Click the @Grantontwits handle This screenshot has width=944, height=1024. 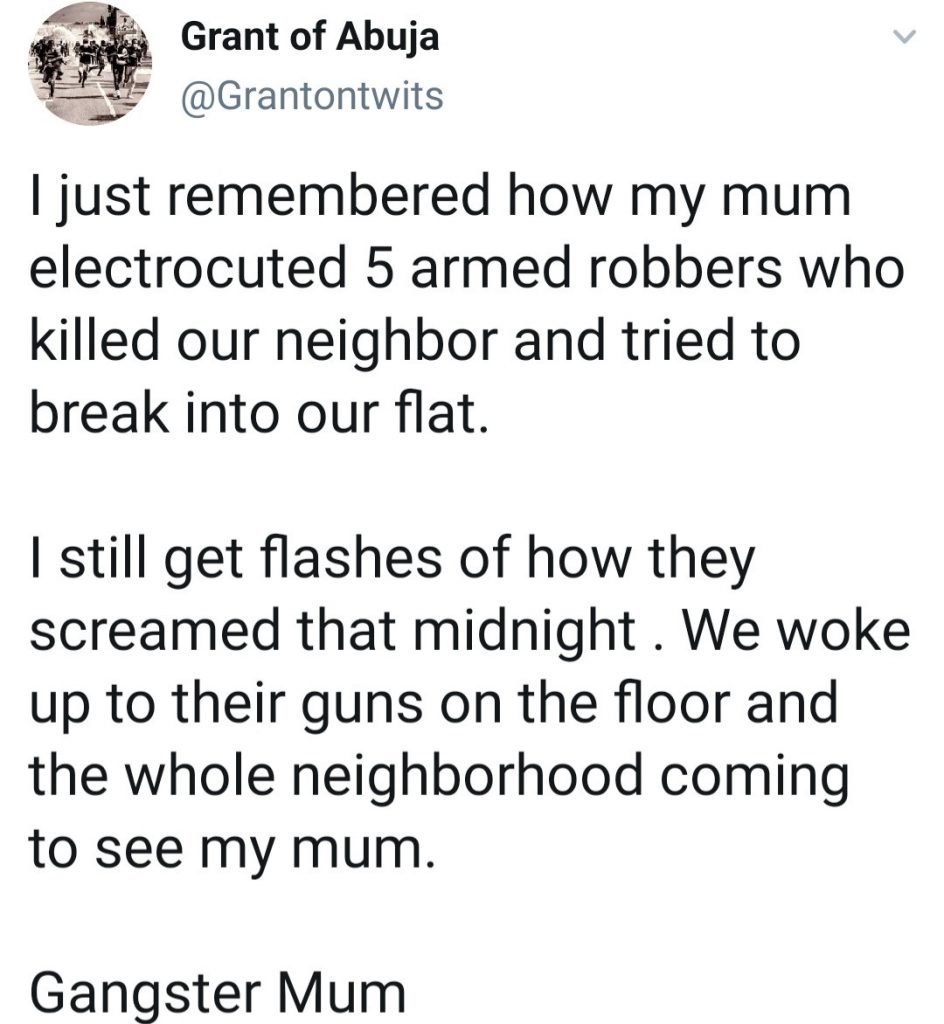(x=311, y=97)
